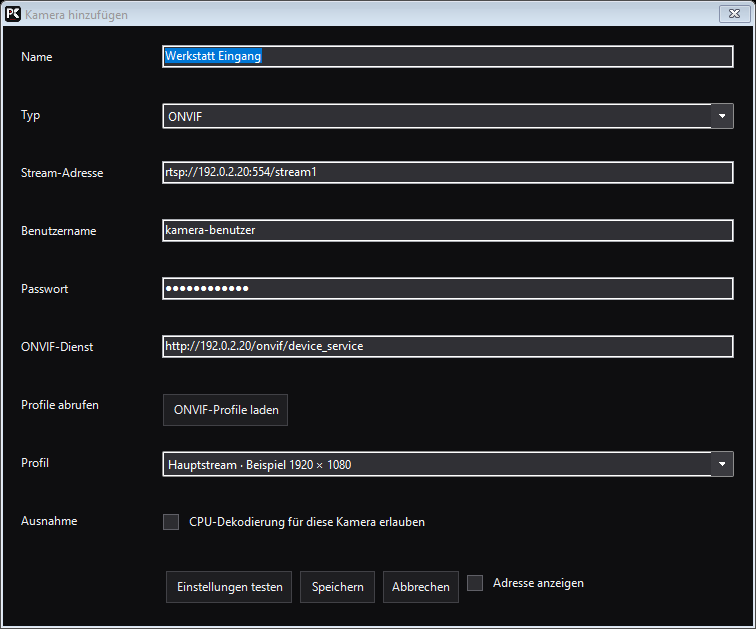The height and width of the screenshot is (629, 756).
Task: Click the ONVIF-Dienst label
Action: pos(57,347)
